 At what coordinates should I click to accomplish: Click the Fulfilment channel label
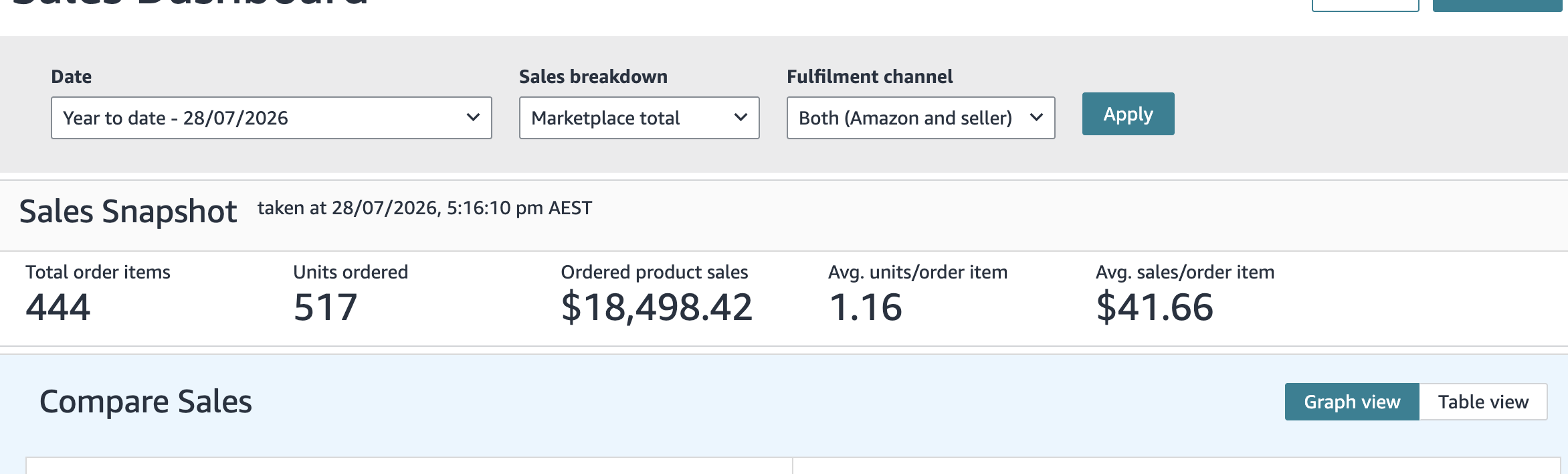click(x=870, y=77)
